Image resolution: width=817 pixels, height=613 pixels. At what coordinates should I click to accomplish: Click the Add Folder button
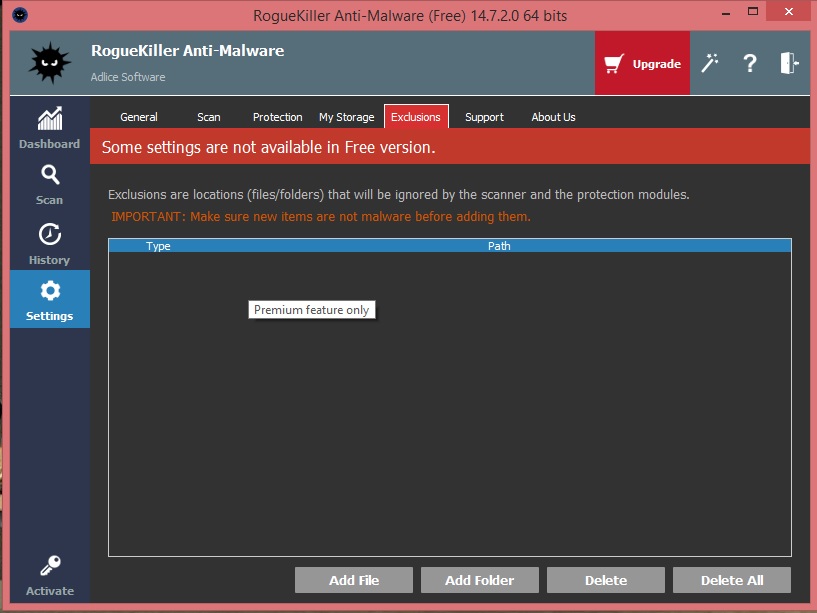click(x=479, y=580)
